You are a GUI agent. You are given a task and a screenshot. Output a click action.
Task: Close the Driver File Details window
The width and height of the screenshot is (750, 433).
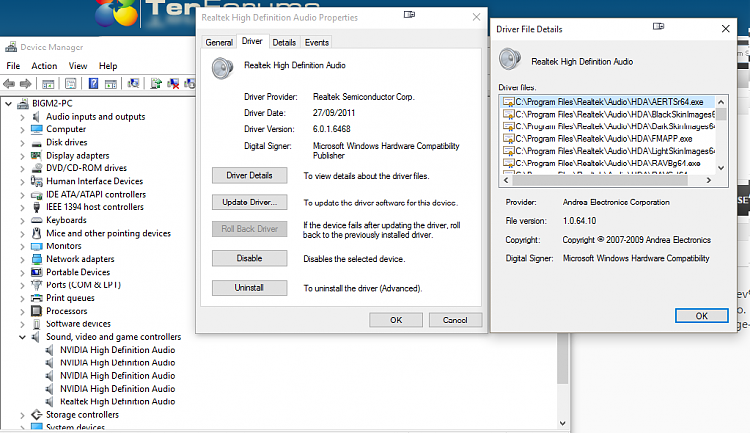pyautogui.click(x=726, y=29)
